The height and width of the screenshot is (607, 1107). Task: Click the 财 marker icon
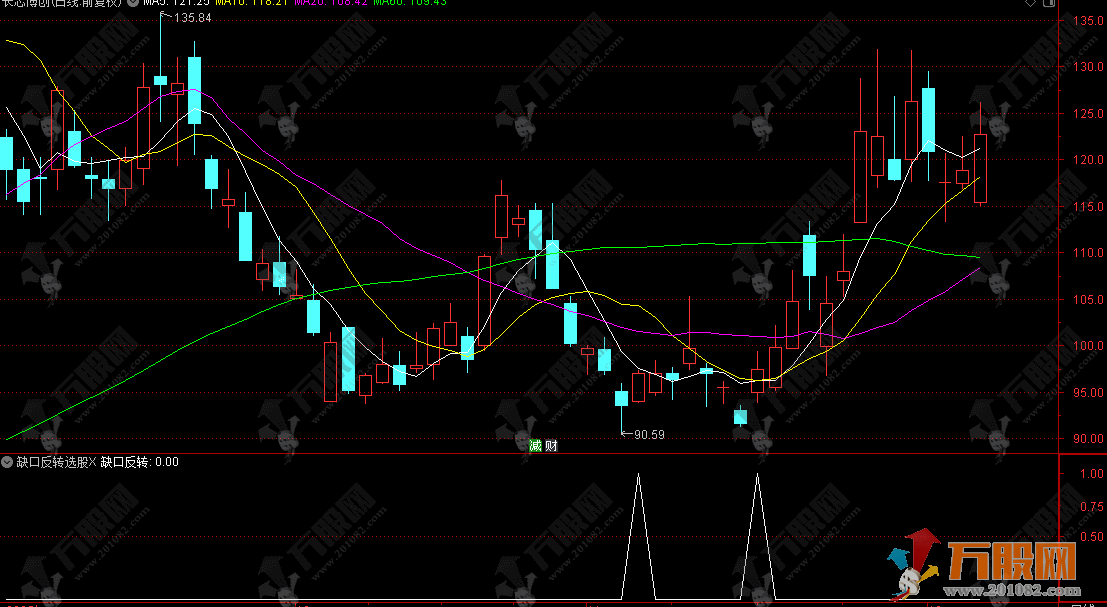coord(549,446)
